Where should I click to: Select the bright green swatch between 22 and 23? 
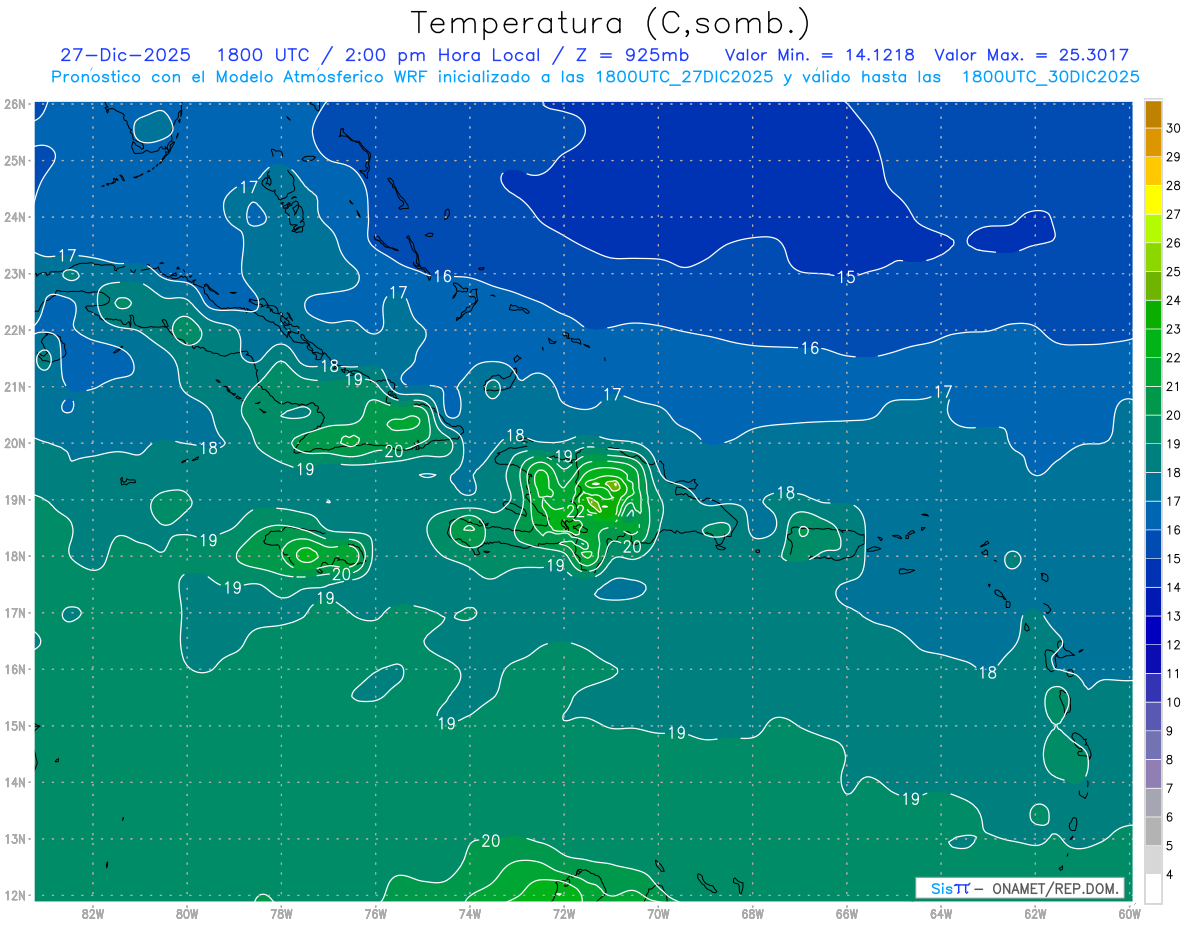tap(1153, 343)
